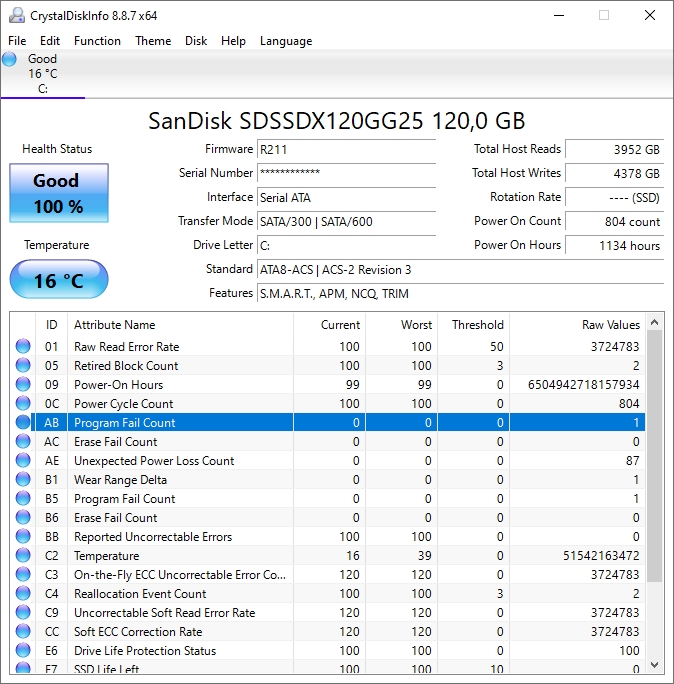Click the Standard field ATA8-ACS | ACS-2 Revision 3
Image resolution: width=674 pixels, height=684 pixels.
[x=461, y=269]
